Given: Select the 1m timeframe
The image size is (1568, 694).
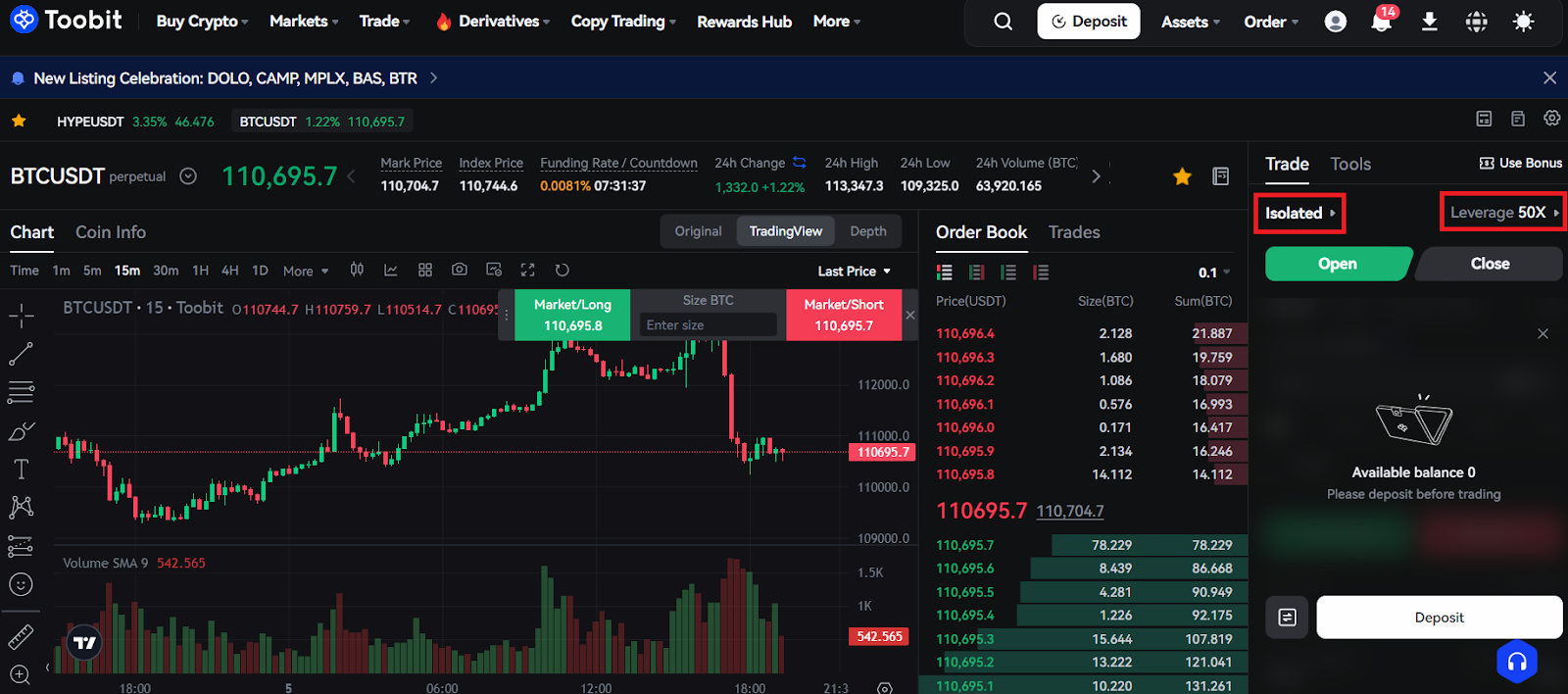Looking at the screenshot, I should click(x=61, y=271).
